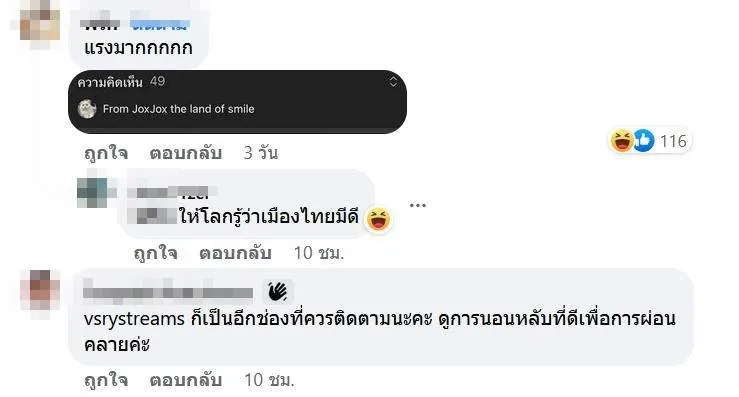Click ตอบกลับ under the แรงมาก comment
Viewport: 739px width, 397px height.
point(186,153)
